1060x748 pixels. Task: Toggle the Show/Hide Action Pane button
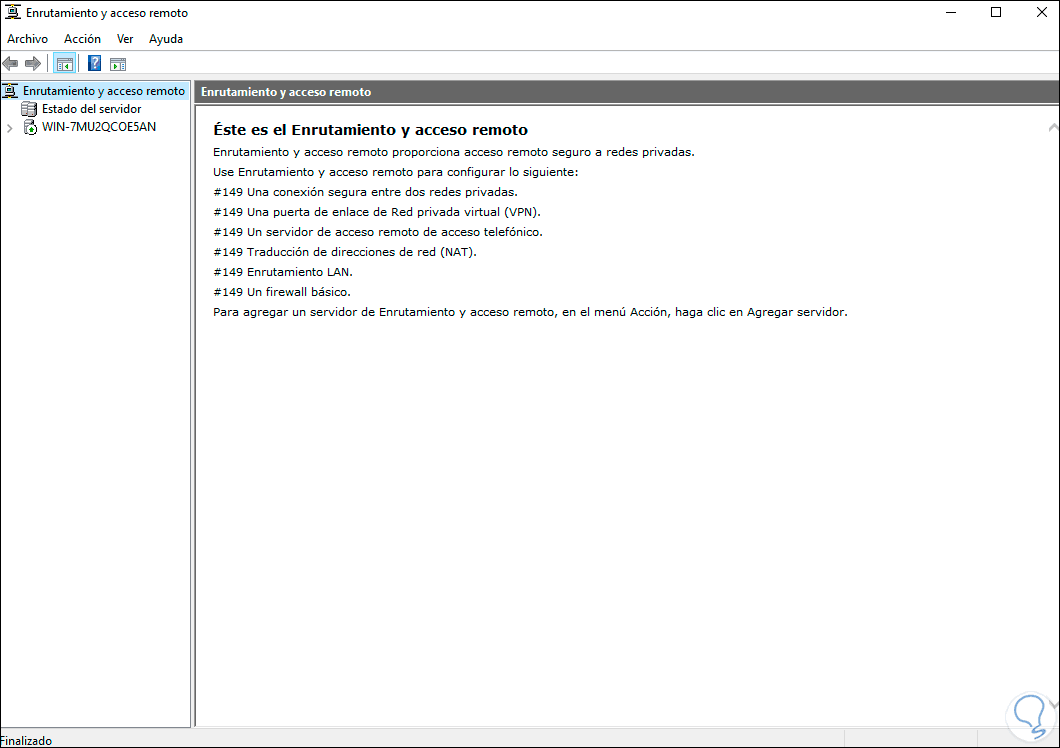[x=118, y=64]
